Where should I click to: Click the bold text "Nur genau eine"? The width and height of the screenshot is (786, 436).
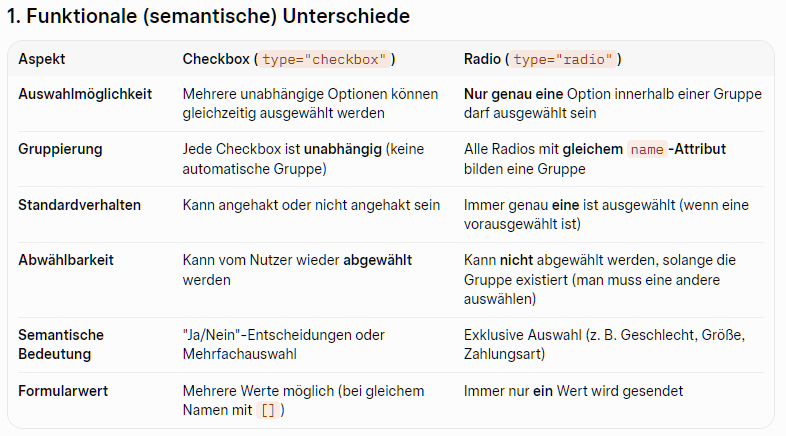click(511, 94)
